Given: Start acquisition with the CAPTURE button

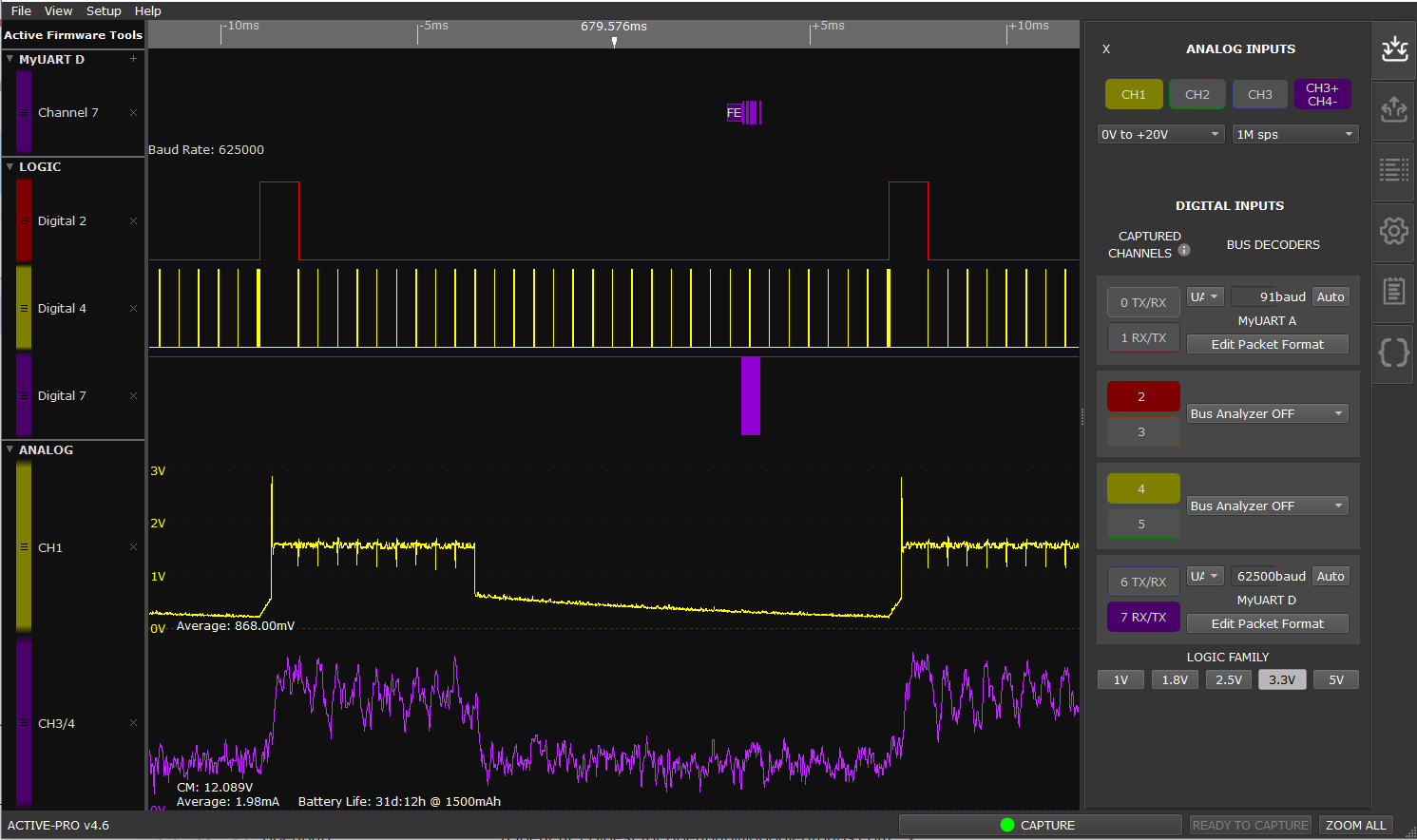Looking at the screenshot, I should pyautogui.click(x=1040, y=825).
